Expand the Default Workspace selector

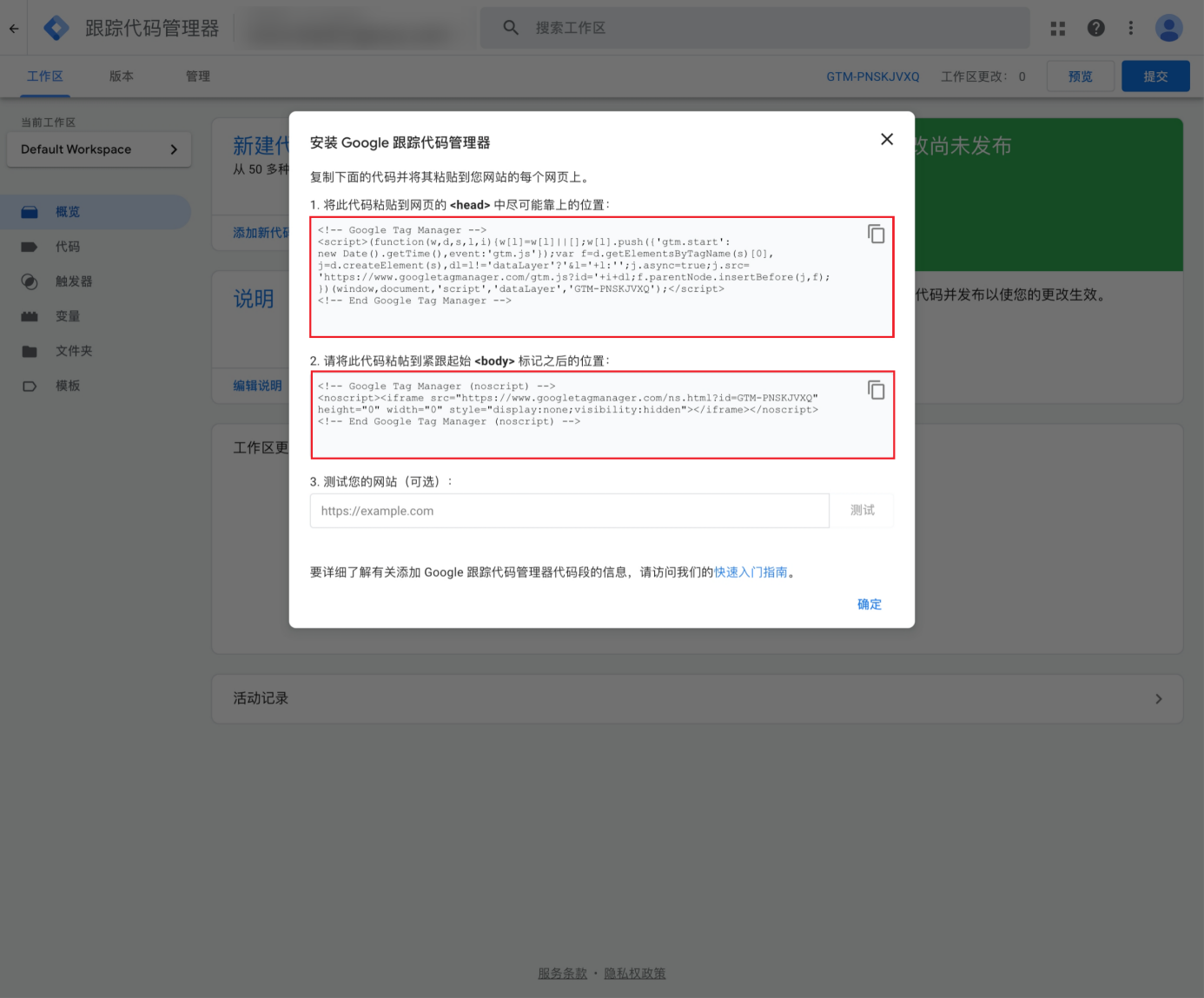(x=98, y=149)
